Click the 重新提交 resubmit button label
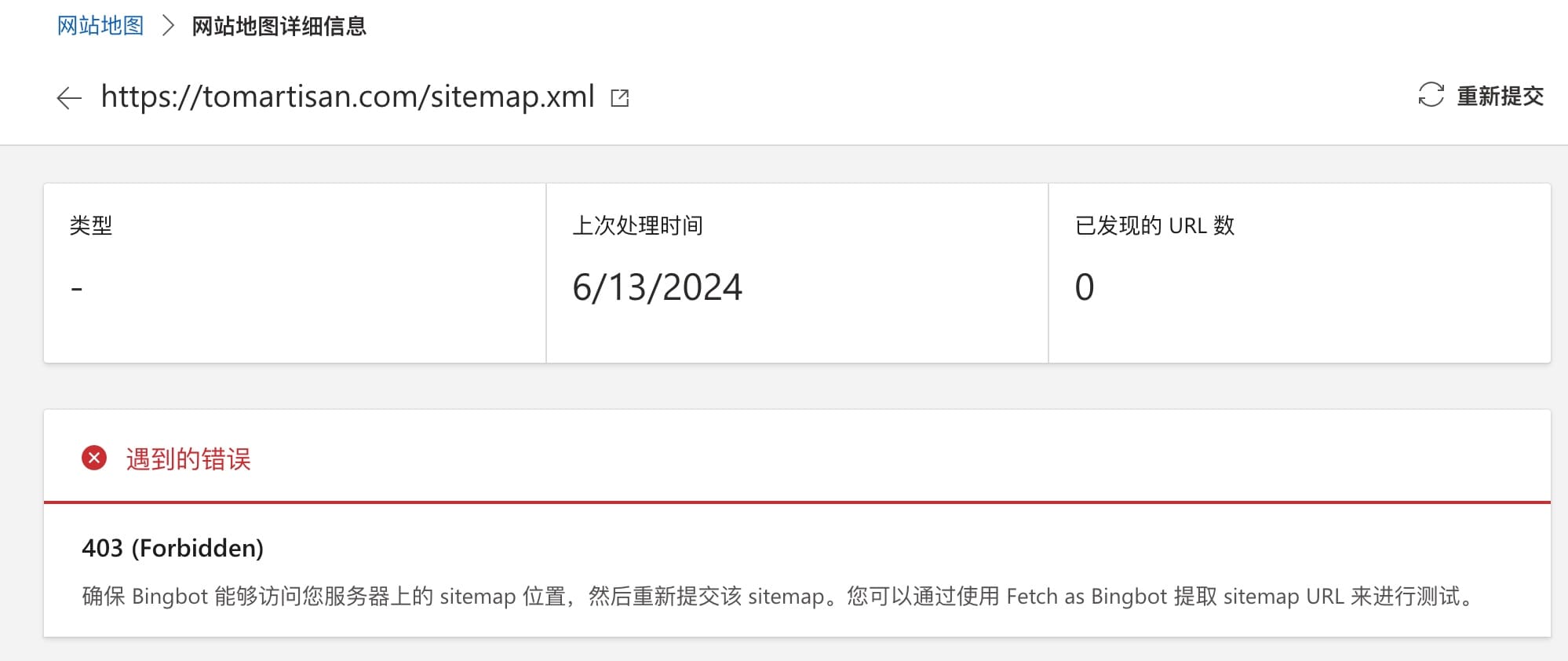 point(1500,96)
